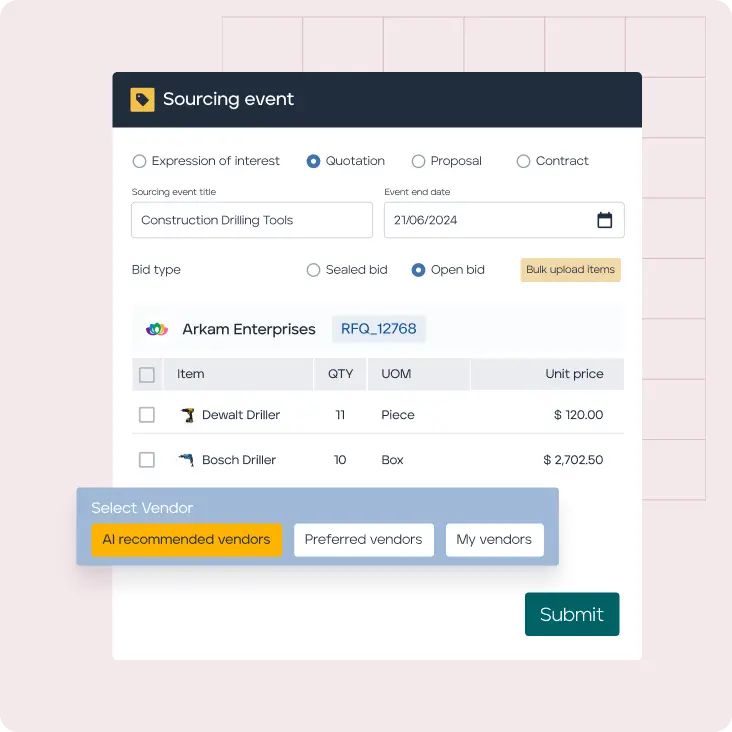
Task: Switch to Preferred vendors tab
Action: coord(363,540)
